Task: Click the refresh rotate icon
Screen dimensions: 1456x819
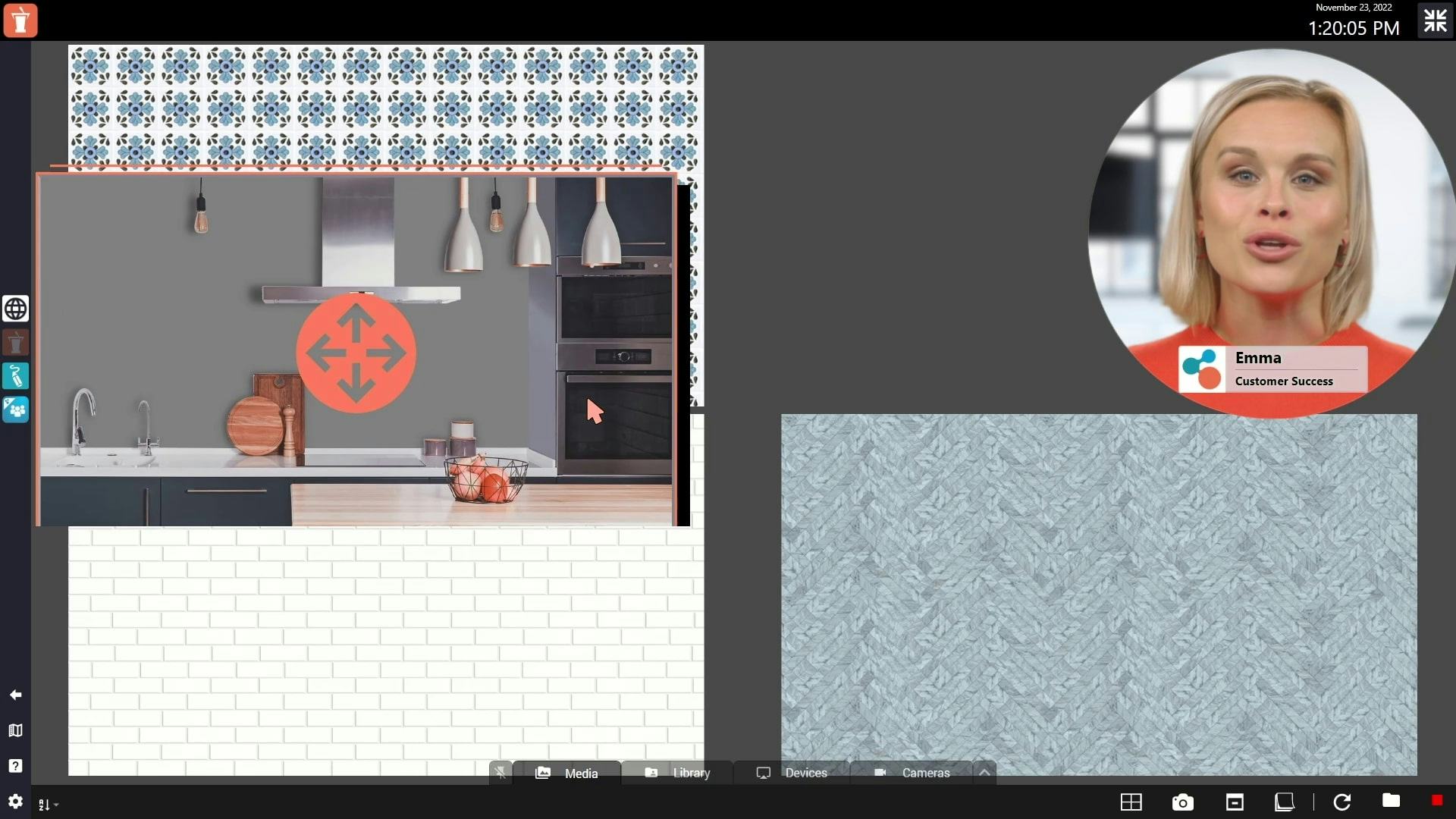Action: tap(1341, 802)
